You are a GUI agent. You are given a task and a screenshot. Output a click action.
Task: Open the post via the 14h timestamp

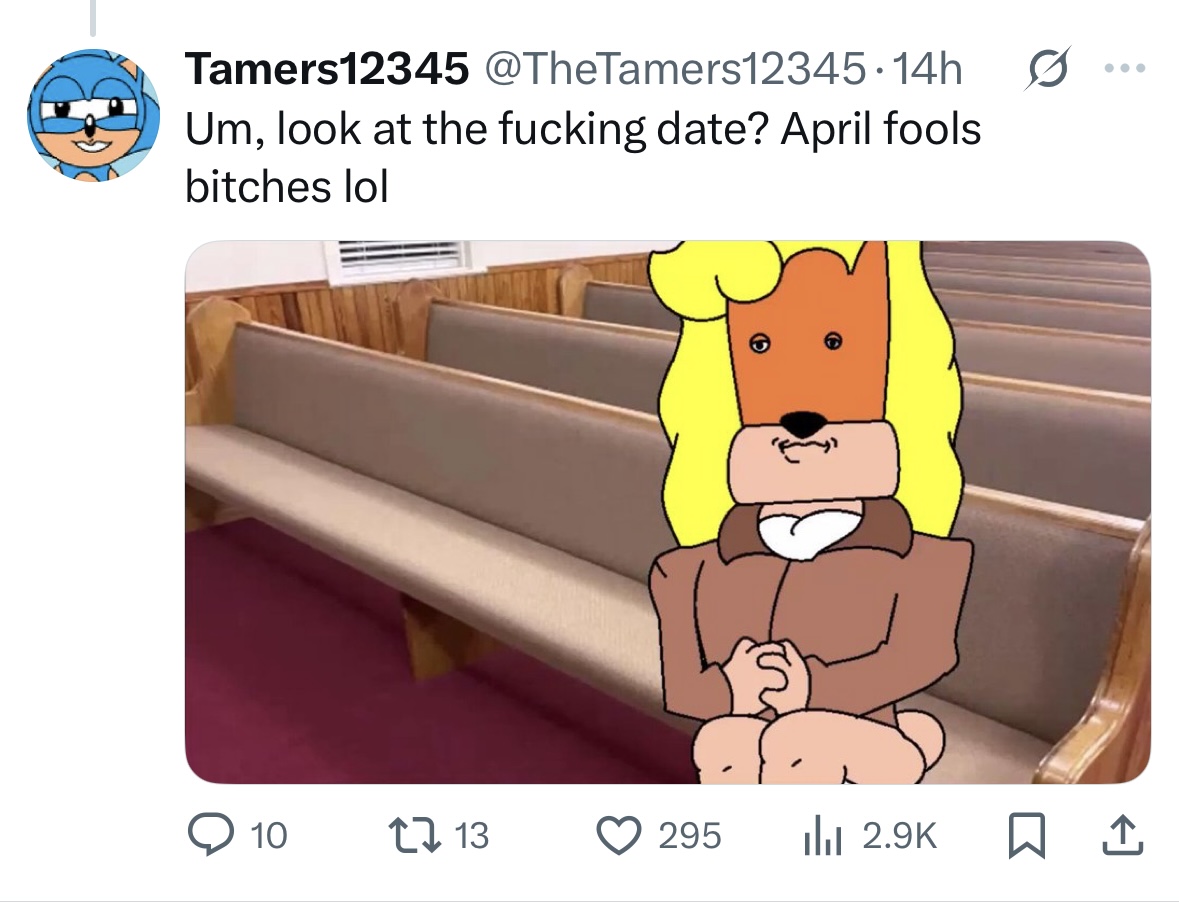point(926,68)
